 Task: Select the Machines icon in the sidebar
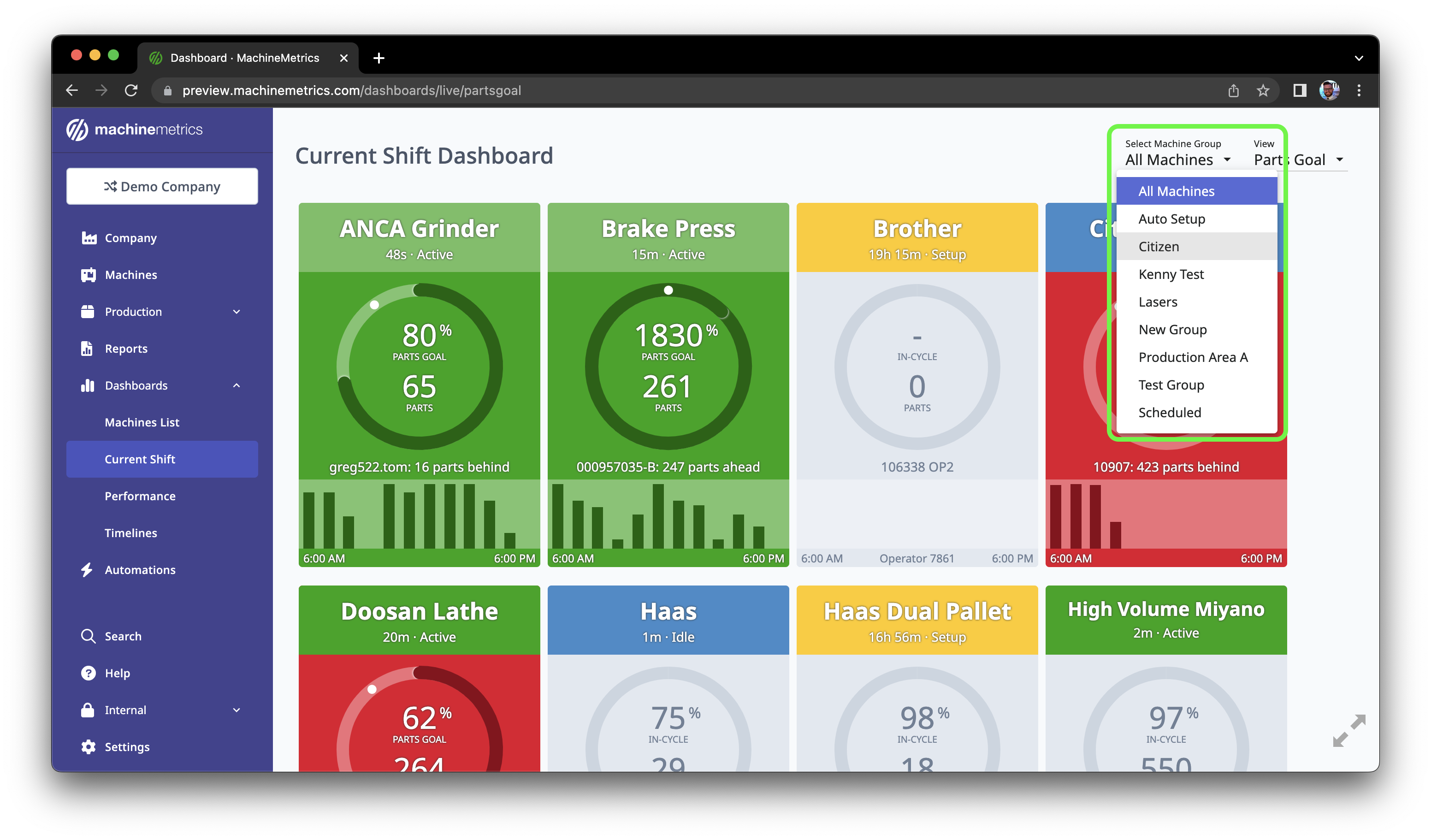tap(88, 274)
